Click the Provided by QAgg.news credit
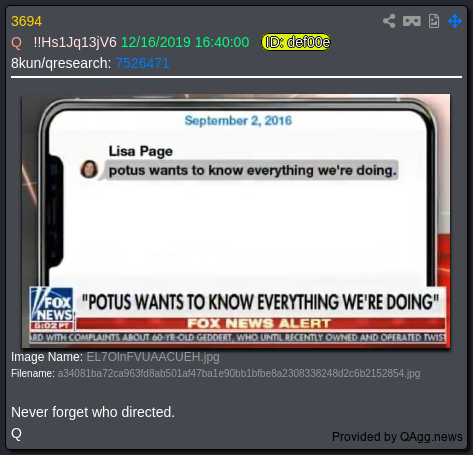 [x=397, y=437]
